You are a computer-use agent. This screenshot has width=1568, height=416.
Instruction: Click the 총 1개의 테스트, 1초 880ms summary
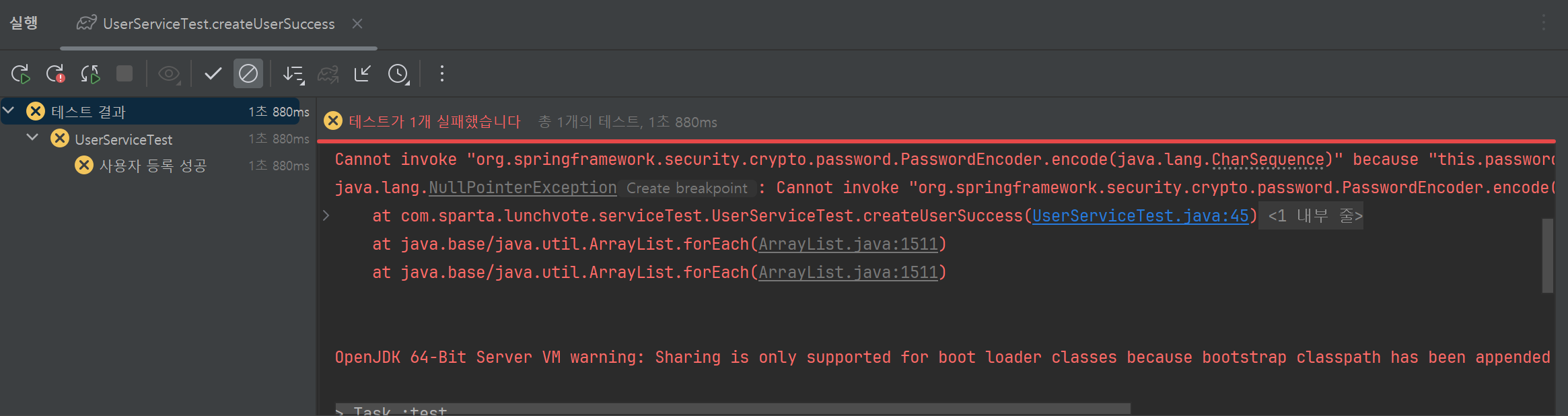pos(628,122)
